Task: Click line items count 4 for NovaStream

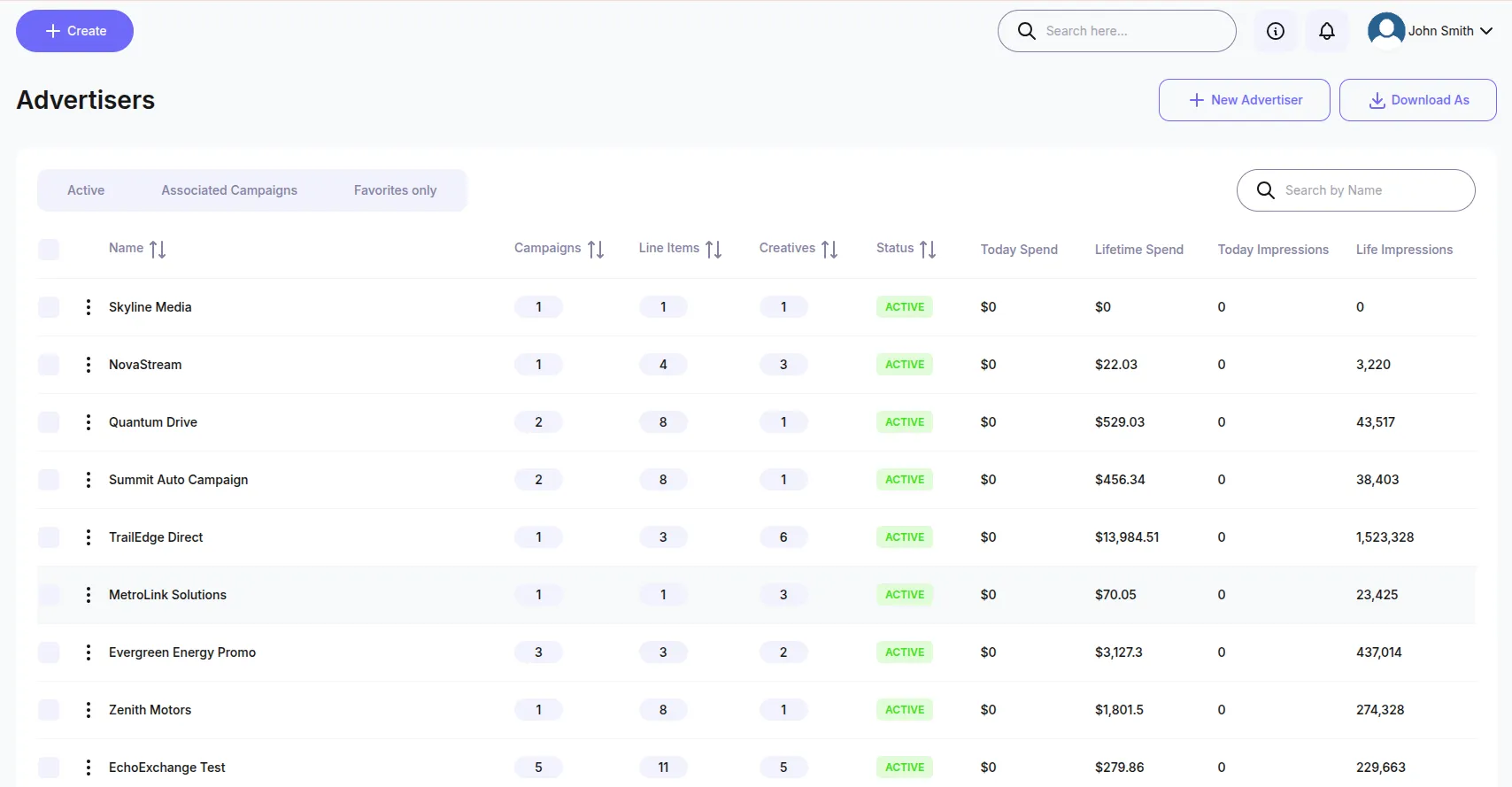Action: point(663,365)
